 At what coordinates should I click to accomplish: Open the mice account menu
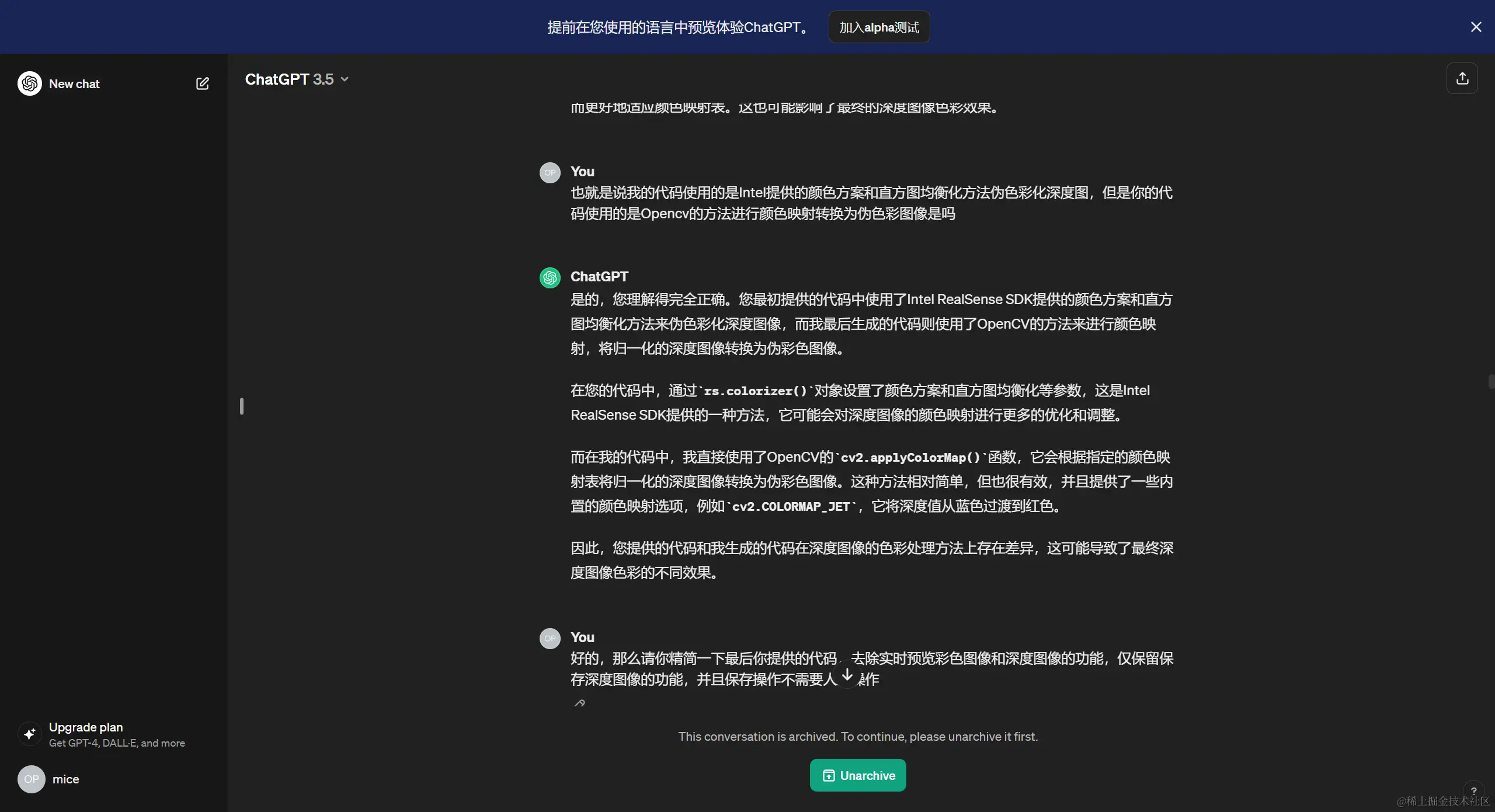(x=65, y=779)
